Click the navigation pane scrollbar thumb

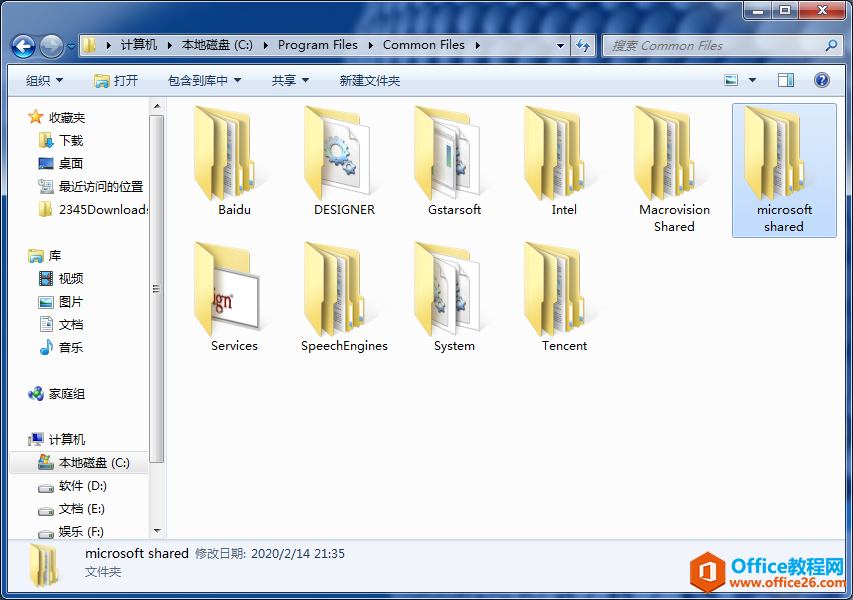157,288
